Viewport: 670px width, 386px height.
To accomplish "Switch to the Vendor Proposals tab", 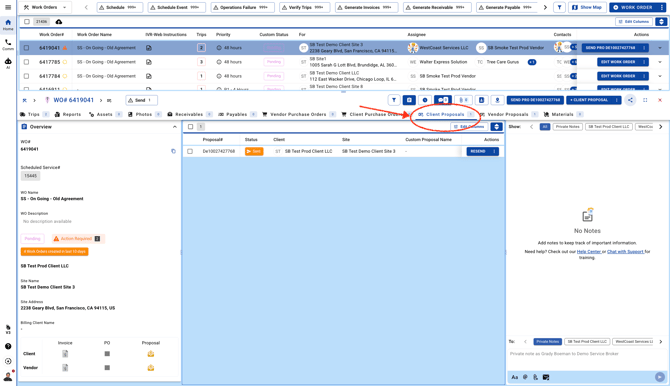I will [x=508, y=114].
